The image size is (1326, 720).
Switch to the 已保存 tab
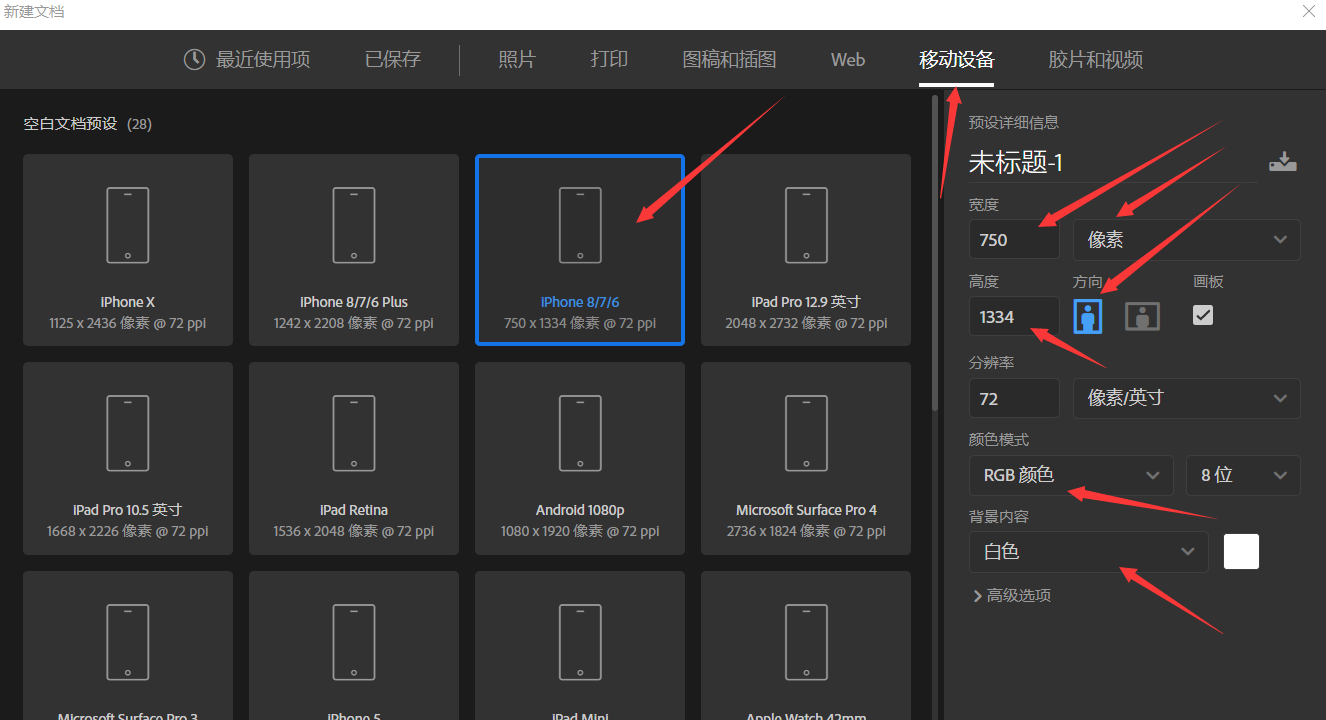click(393, 59)
